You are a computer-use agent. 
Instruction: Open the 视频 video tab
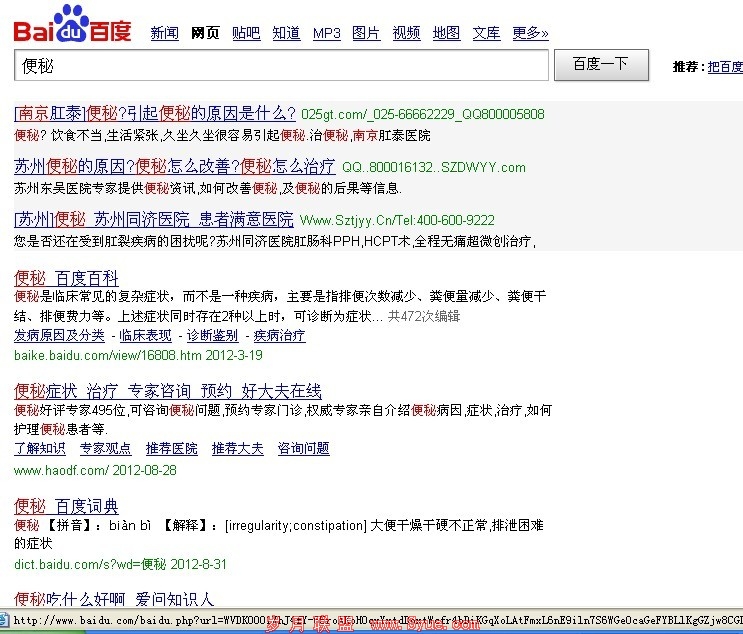406,33
